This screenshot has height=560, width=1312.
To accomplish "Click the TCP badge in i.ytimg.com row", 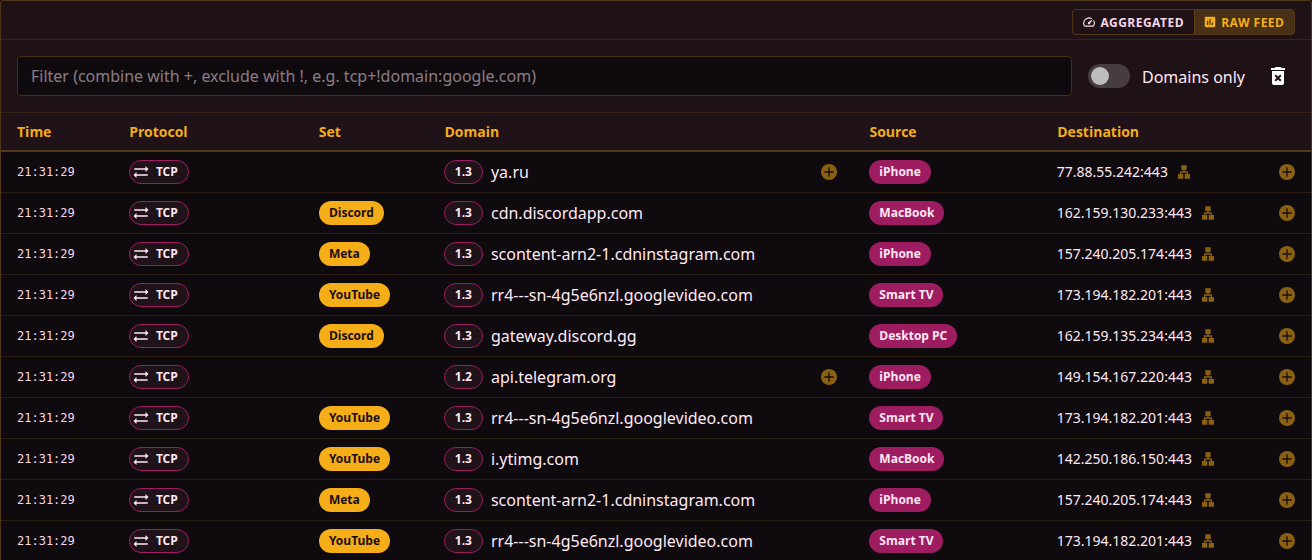I will (x=159, y=459).
